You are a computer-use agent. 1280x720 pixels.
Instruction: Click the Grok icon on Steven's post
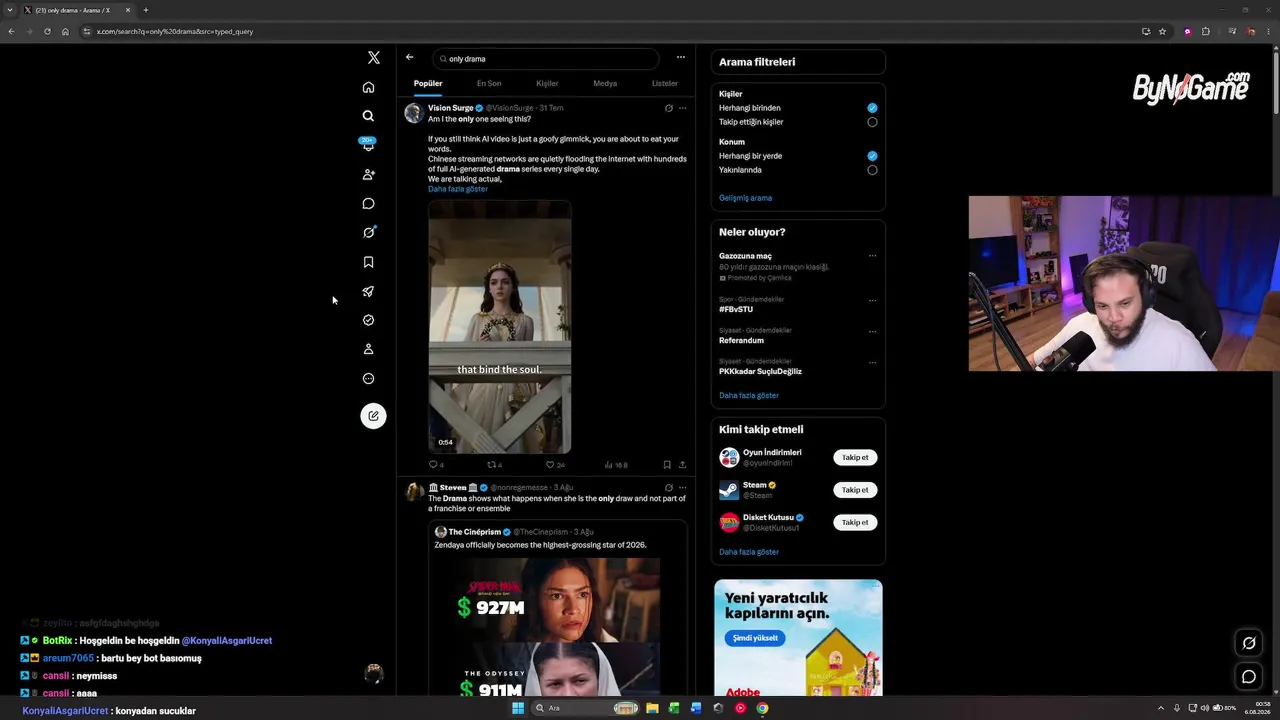pyautogui.click(x=669, y=488)
